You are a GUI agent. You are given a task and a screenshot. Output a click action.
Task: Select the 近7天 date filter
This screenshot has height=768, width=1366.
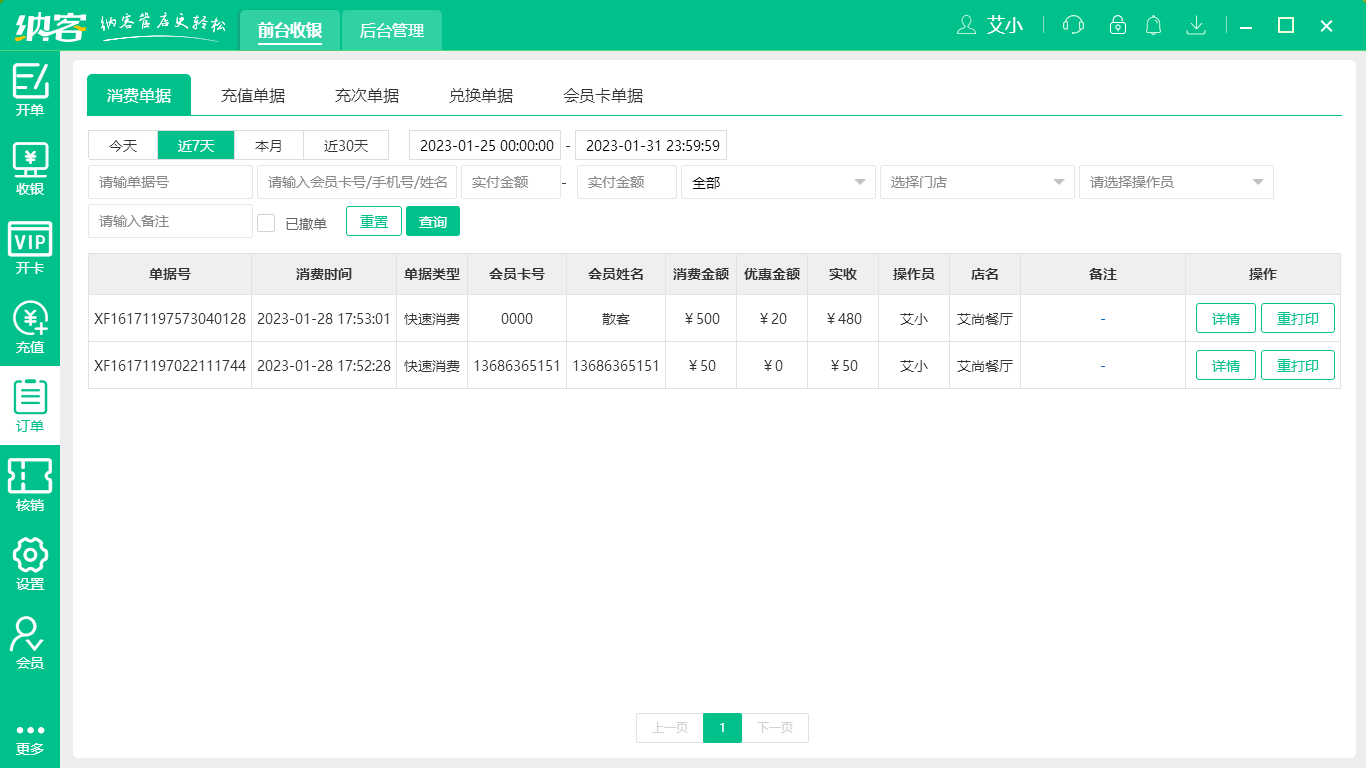click(x=195, y=145)
